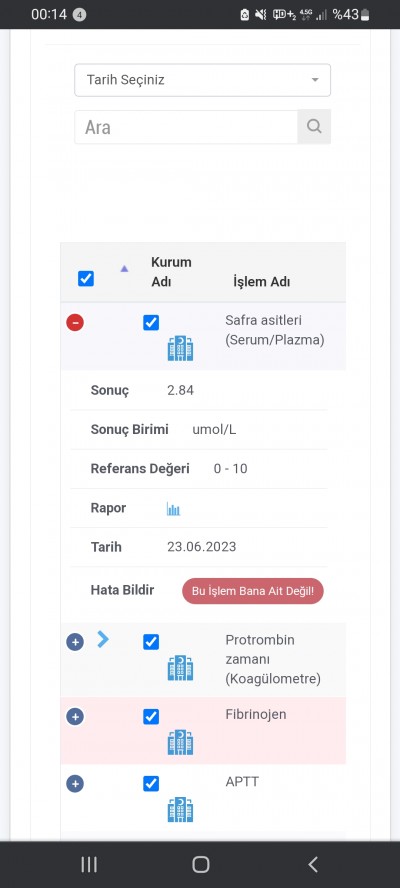Toggle the select-all checkbox in table header

pyautogui.click(x=86, y=279)
